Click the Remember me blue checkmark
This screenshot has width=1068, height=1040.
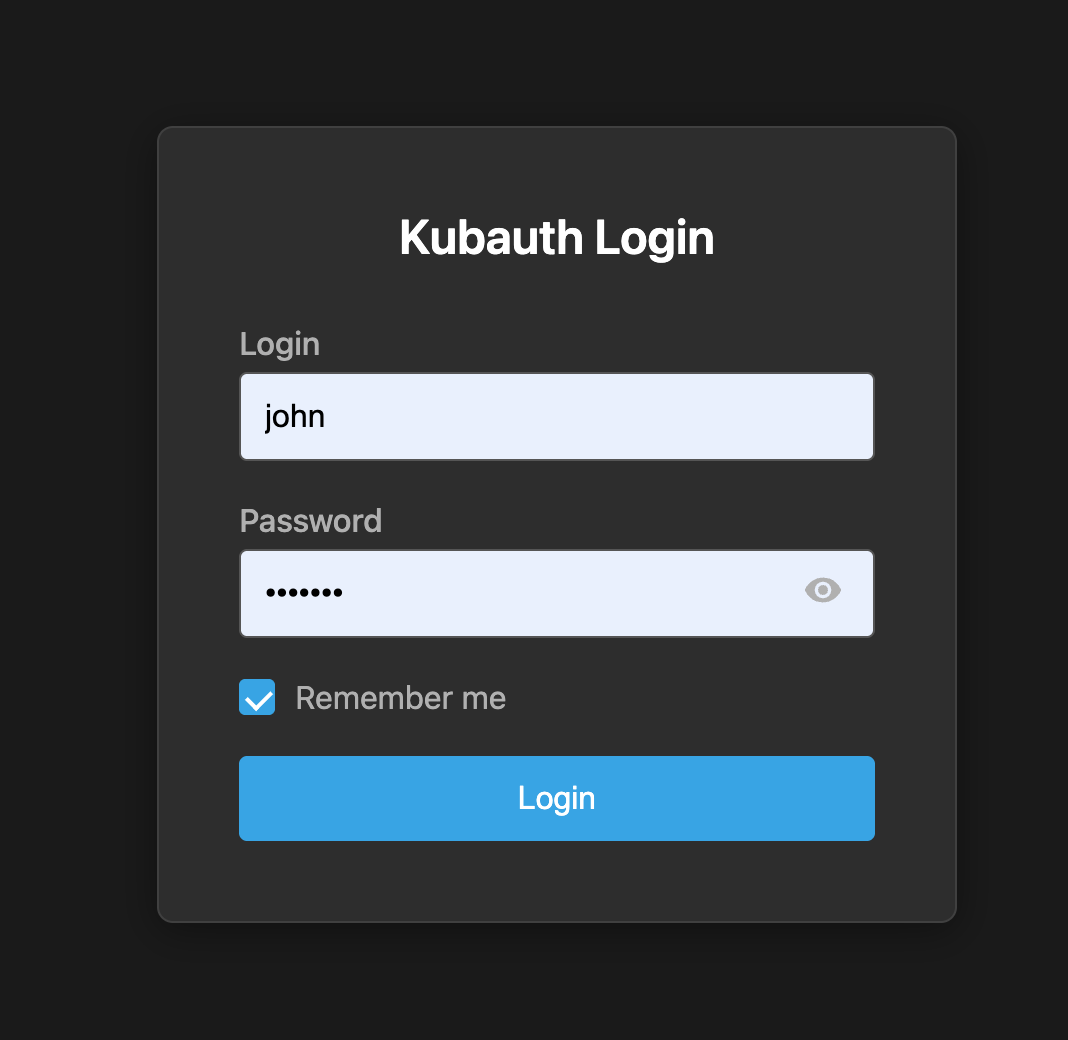(x=256, y=697)
